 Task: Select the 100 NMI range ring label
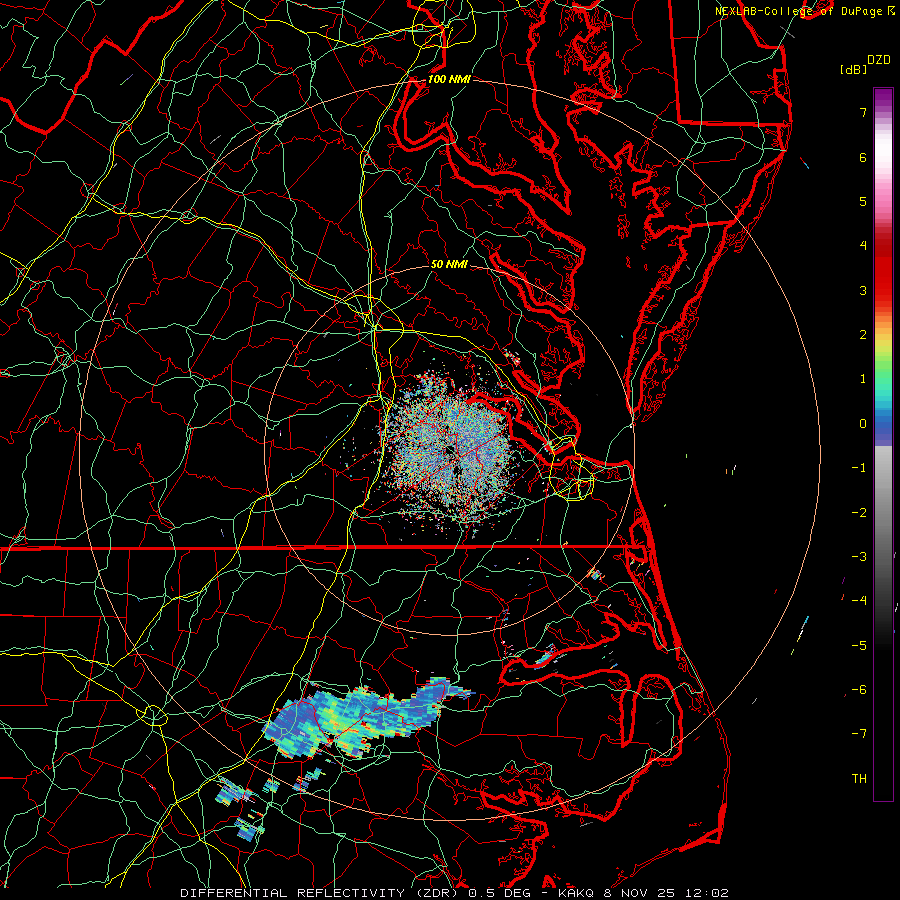click(449, 79)
